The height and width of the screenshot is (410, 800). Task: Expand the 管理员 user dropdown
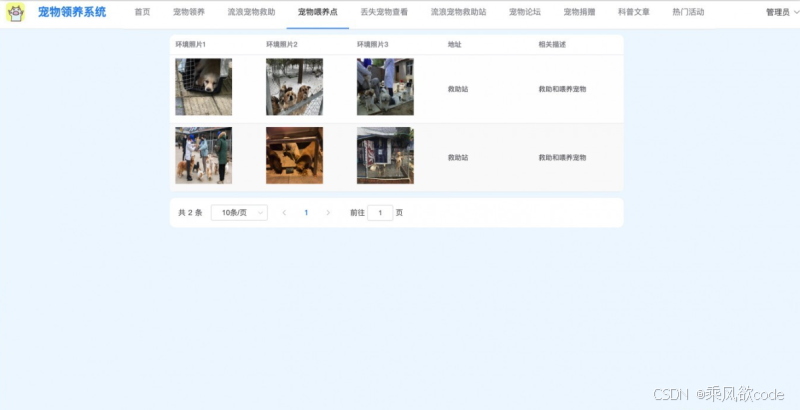tap(782, 12)
